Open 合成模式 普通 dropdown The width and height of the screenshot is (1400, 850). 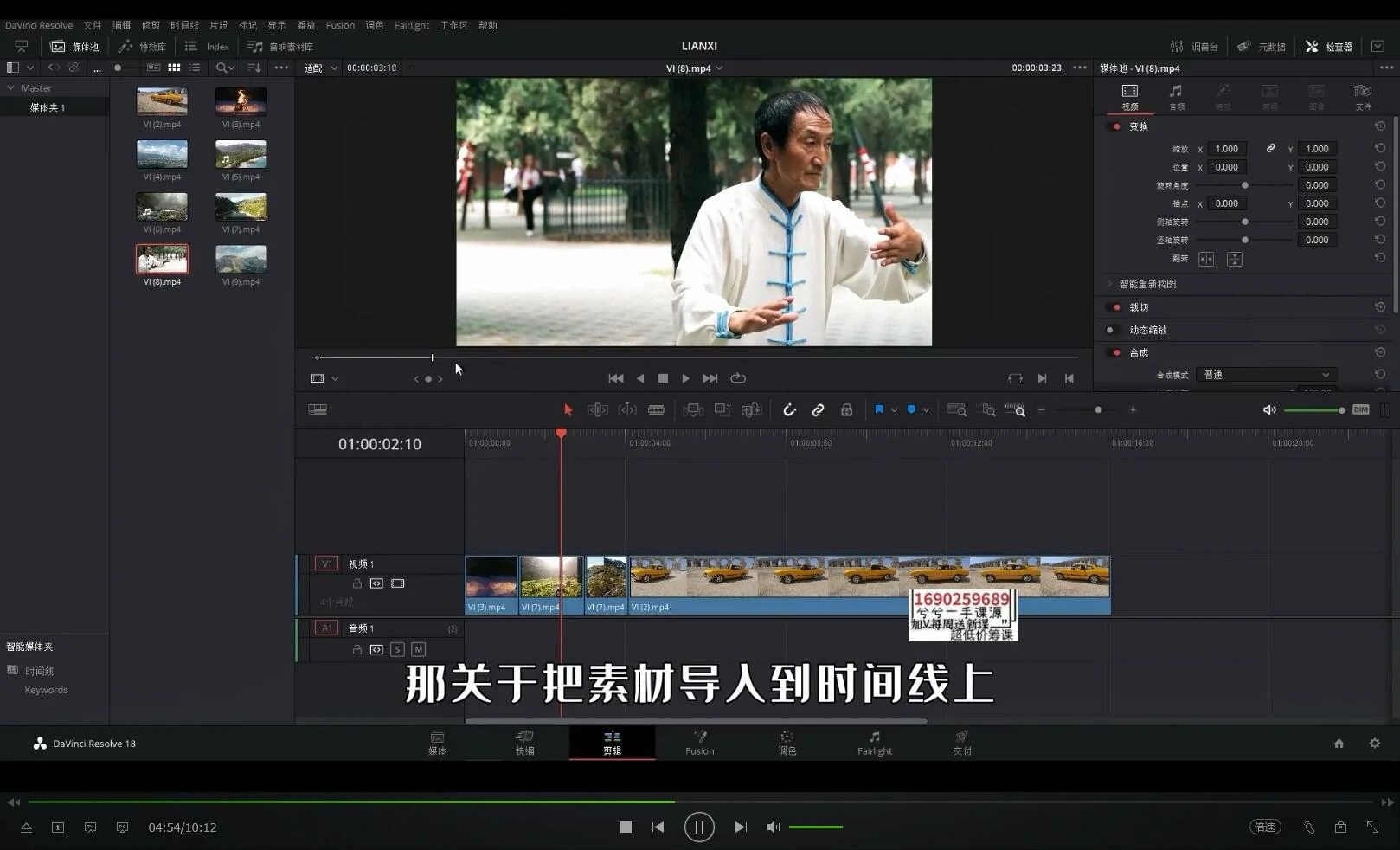[1266, 375]
